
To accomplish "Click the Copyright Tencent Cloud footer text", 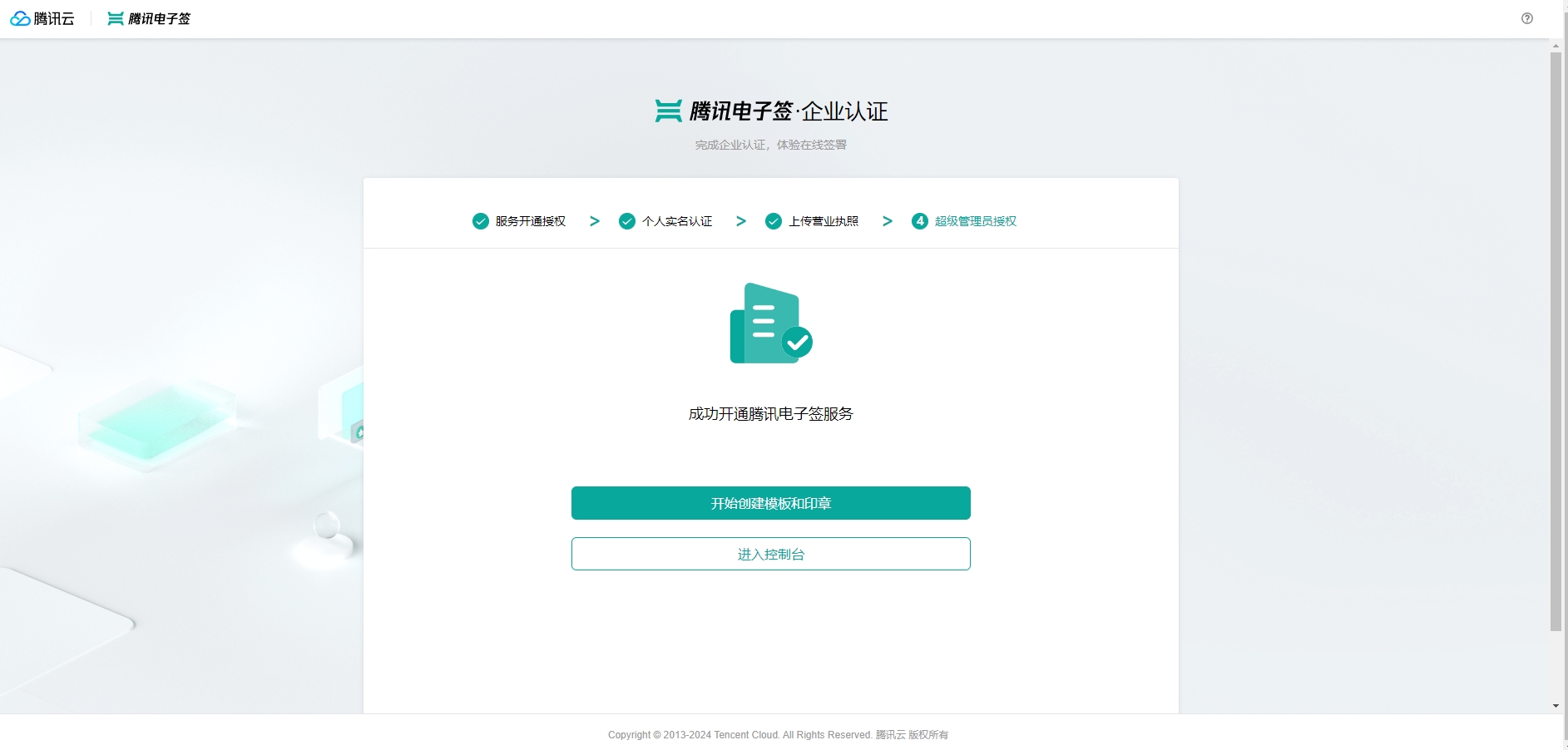I will pos(778,735).
